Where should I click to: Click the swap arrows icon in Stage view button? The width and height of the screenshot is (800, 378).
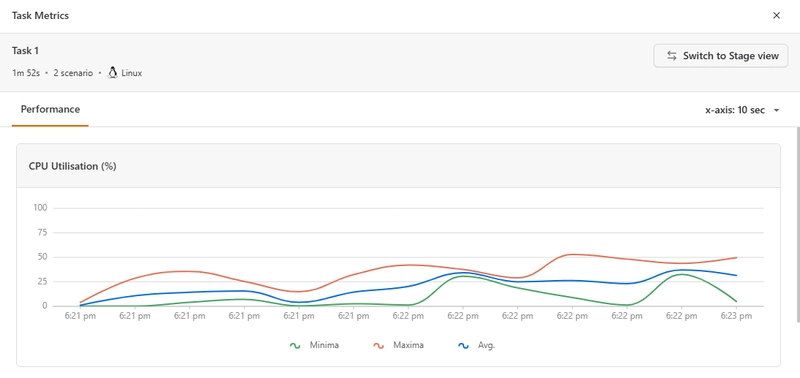671,56
